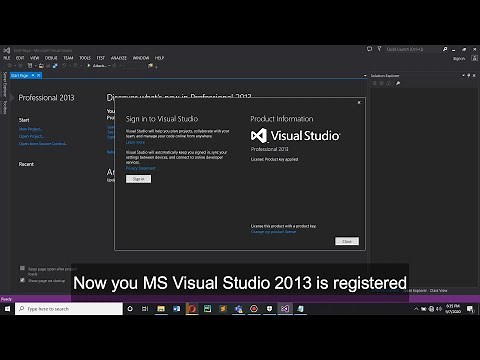This screenshot has height=360, width=480.
Task: Open the TOOLS menu
Action: [85, 58]
